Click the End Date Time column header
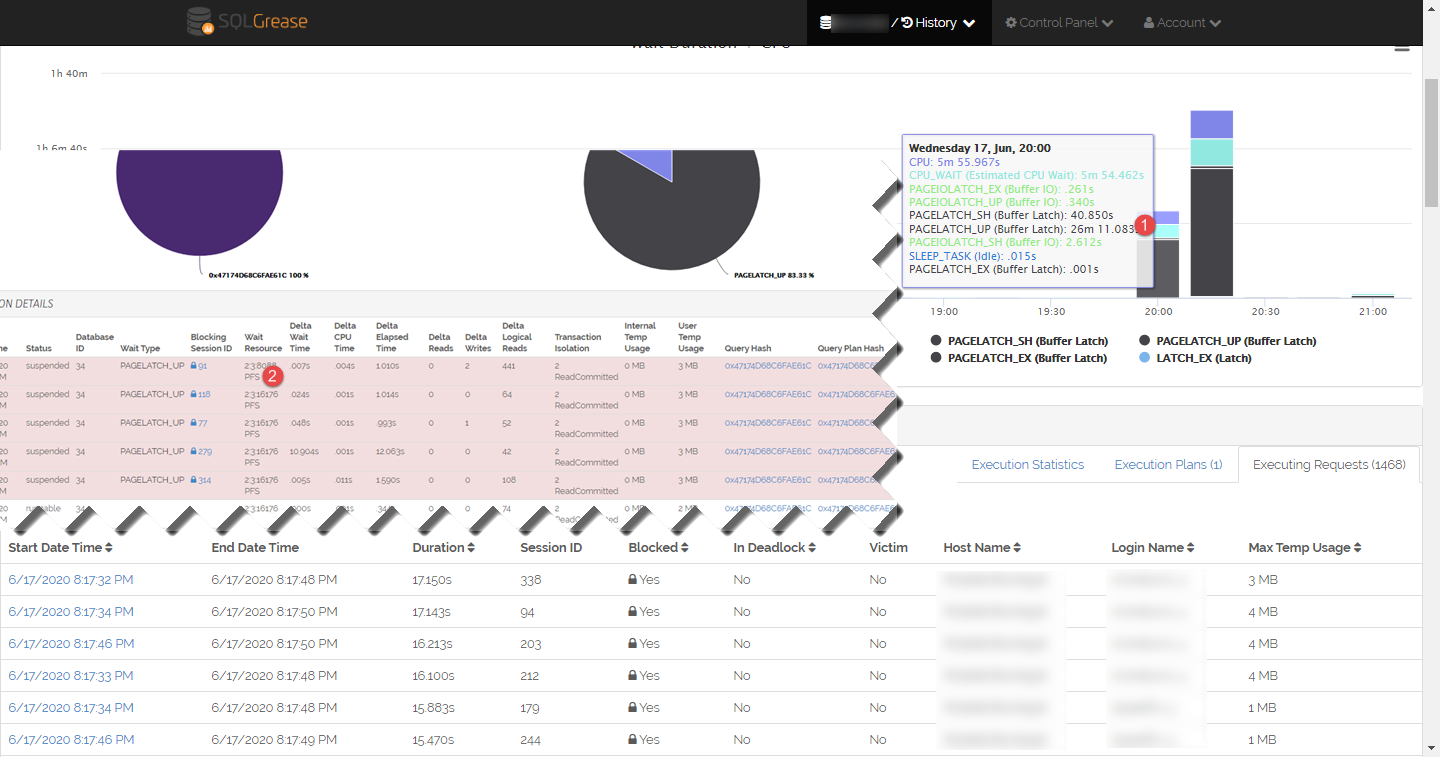Image resolution: width=1440 pixels, height=757 pixels. tap(255, 548)
